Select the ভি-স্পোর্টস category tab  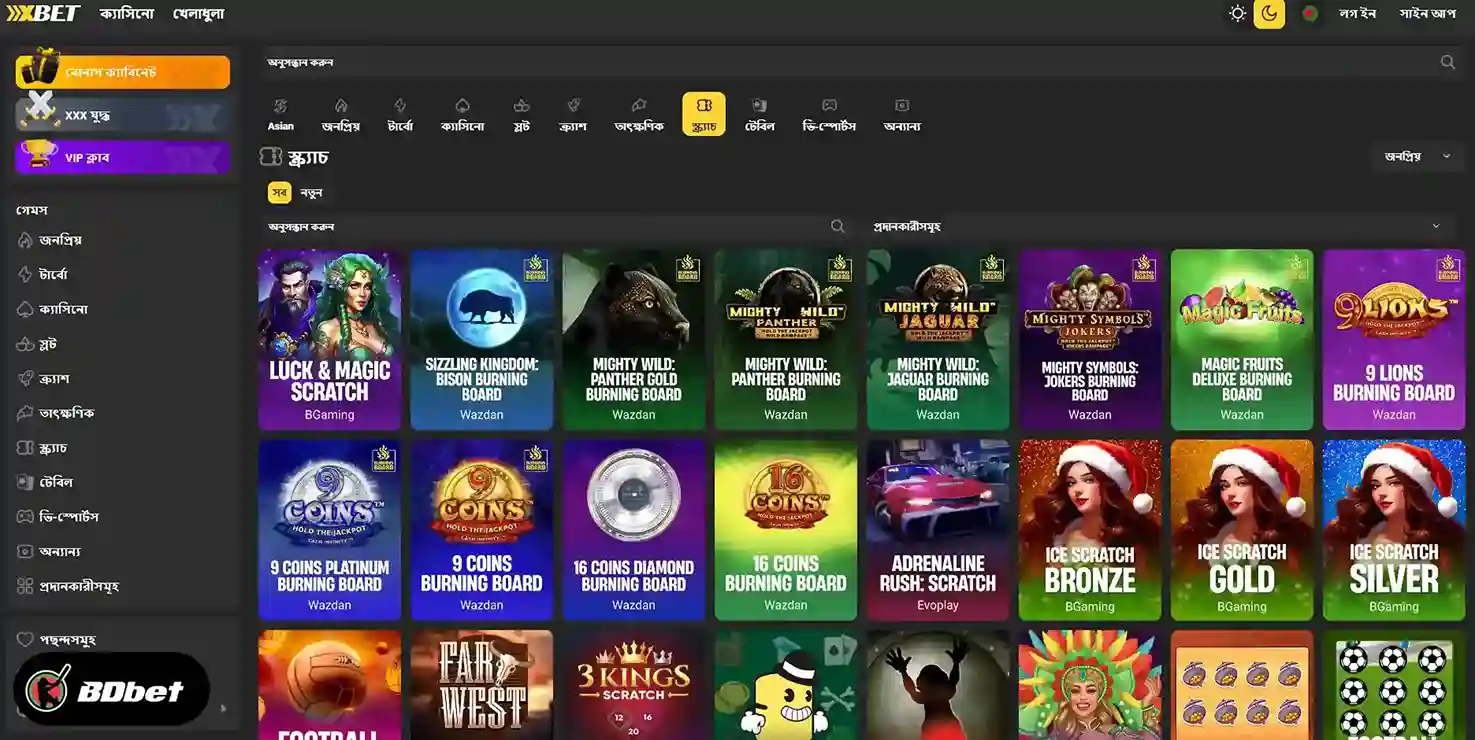[x=829, y=115]
